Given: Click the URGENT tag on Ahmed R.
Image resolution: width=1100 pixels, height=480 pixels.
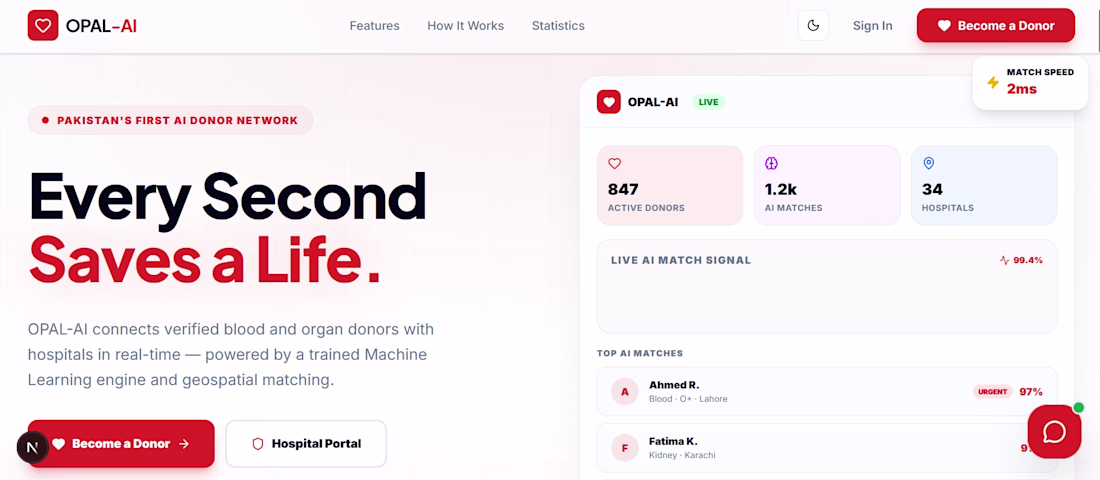Looking at the screenshot, I should pos(993,392).
